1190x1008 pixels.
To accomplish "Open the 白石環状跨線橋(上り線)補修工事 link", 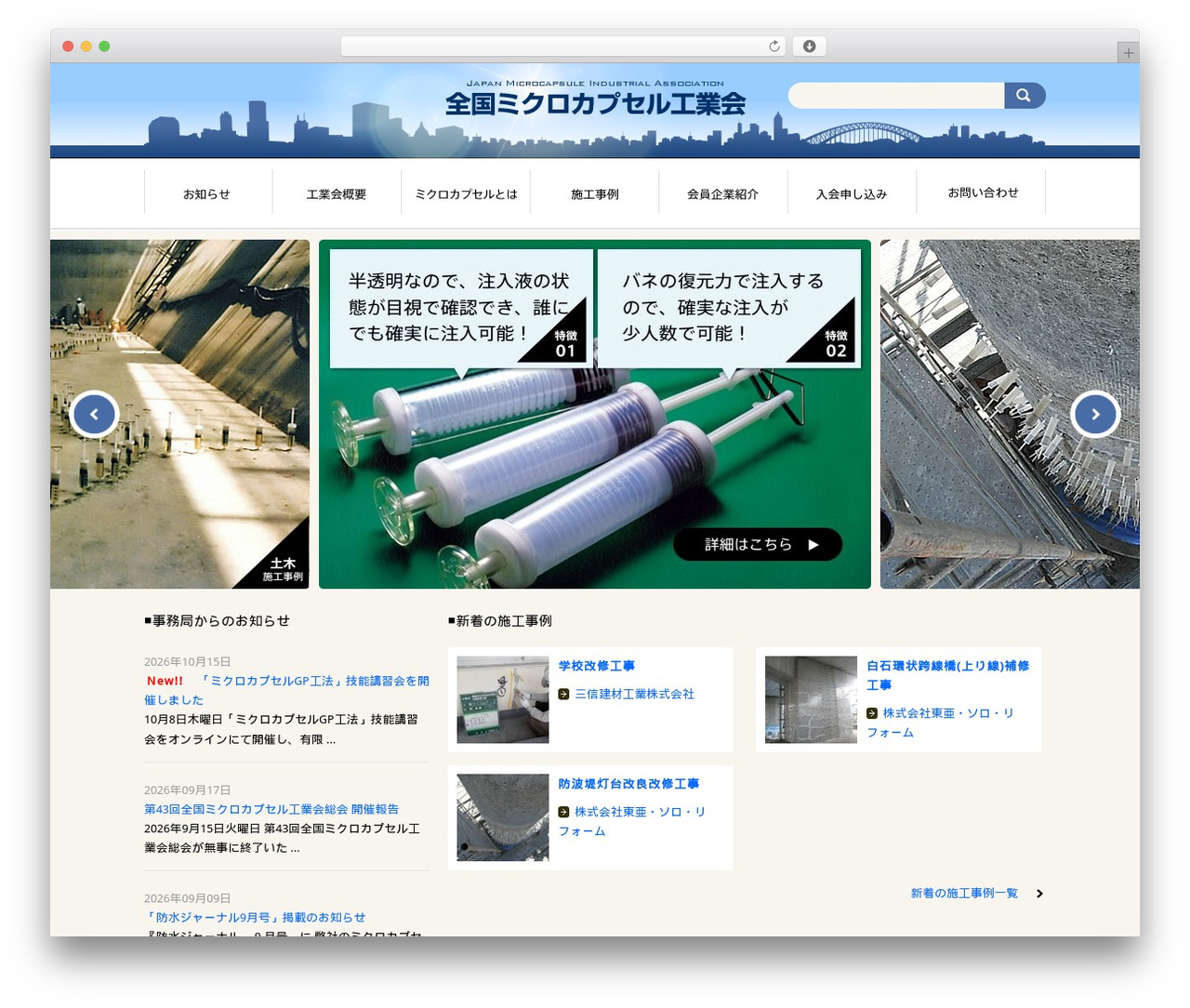I will coord(948,675).
